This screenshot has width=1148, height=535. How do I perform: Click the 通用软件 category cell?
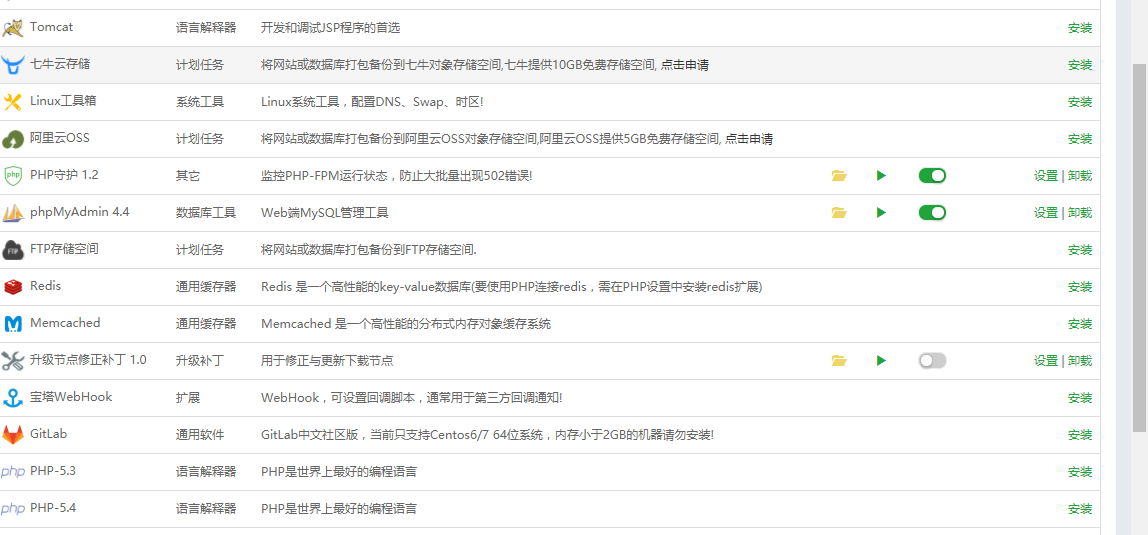coord(200,435)
